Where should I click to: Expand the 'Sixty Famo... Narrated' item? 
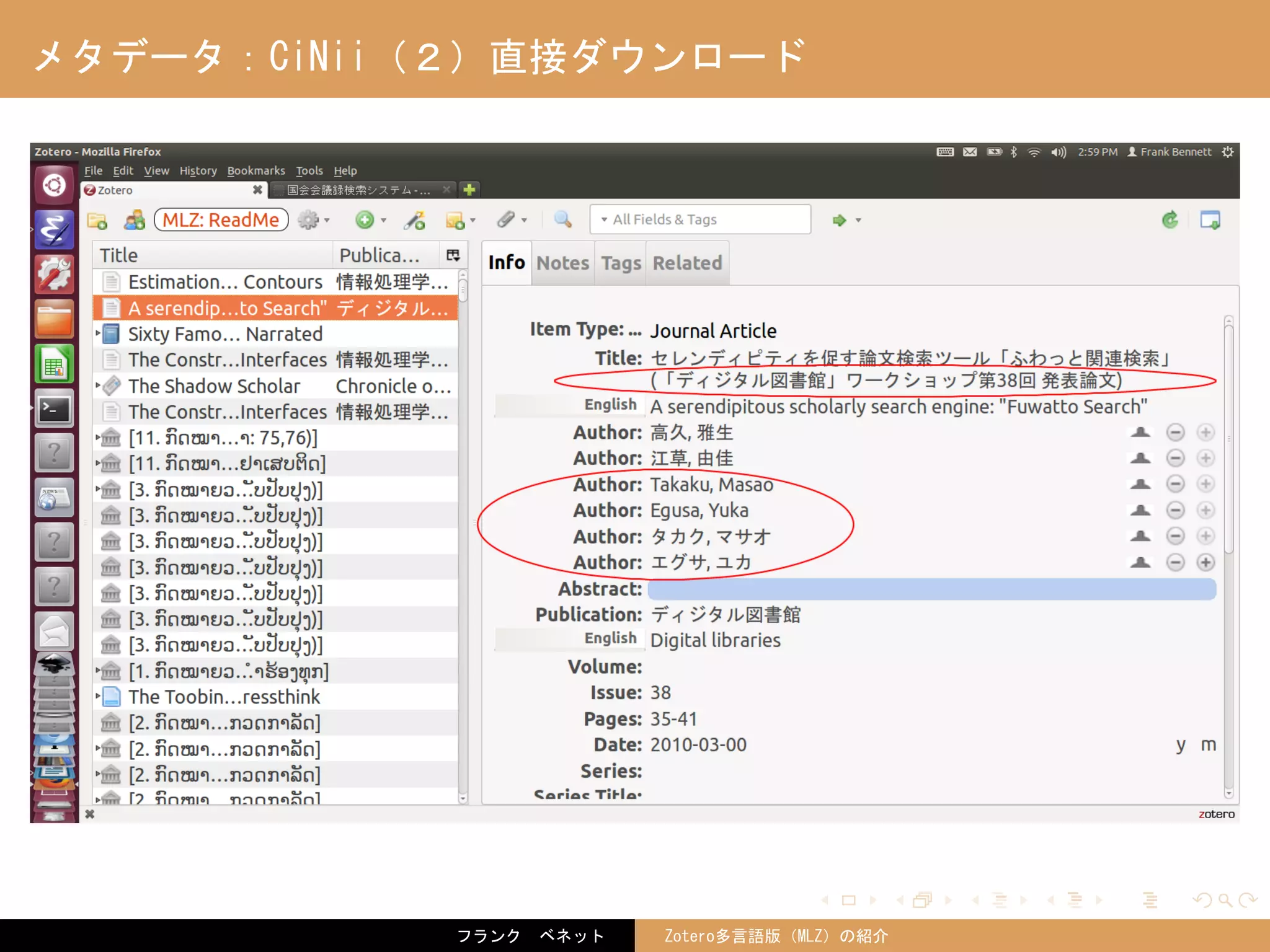click(x=98, y=333)
